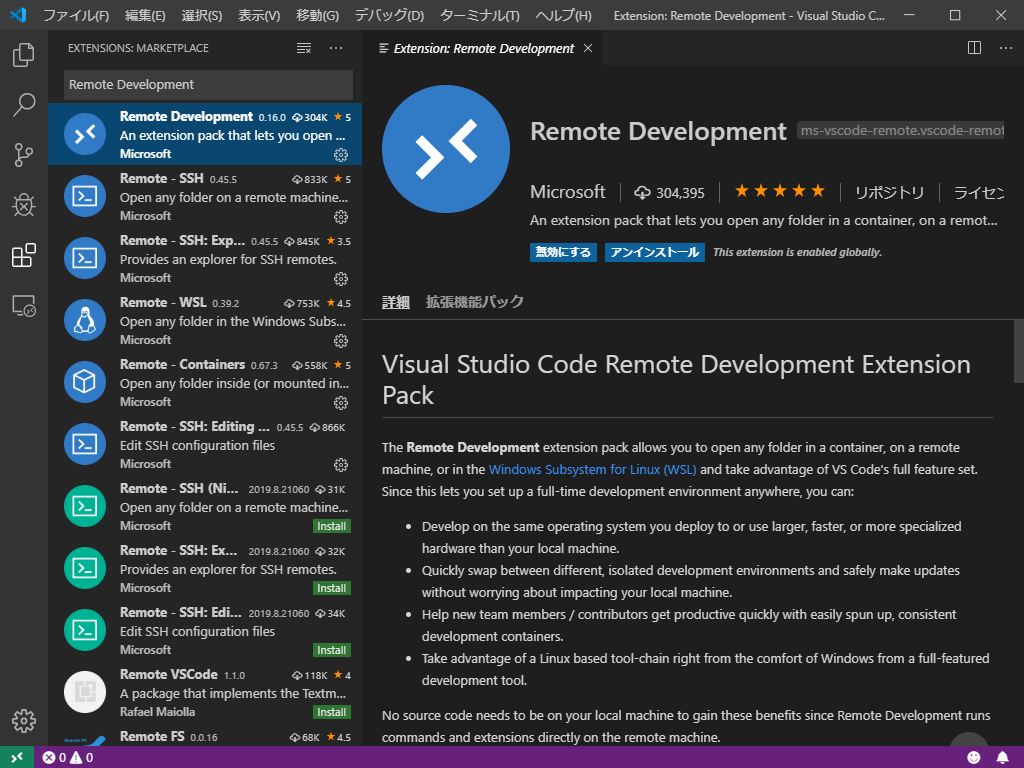Open the Manage gear in activity bar
Viewport: 1024px width, 768px height.
point(24,721)
